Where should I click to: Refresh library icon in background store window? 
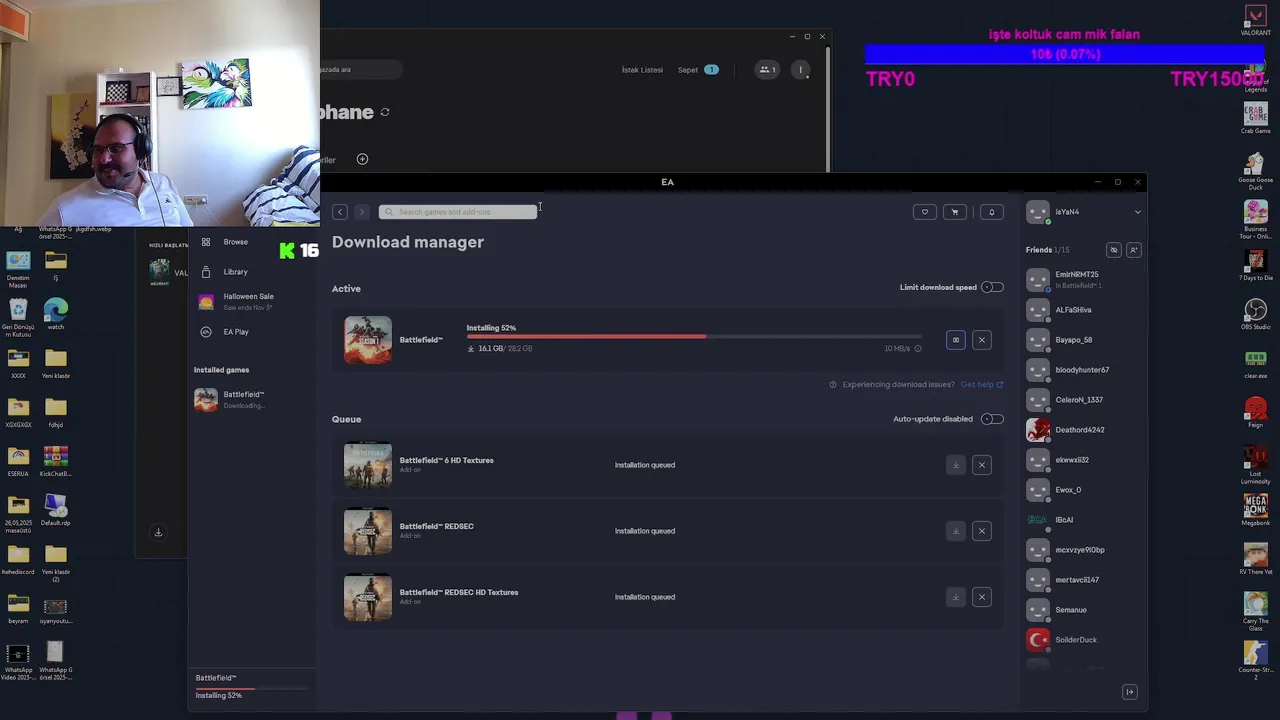[385, 112]
